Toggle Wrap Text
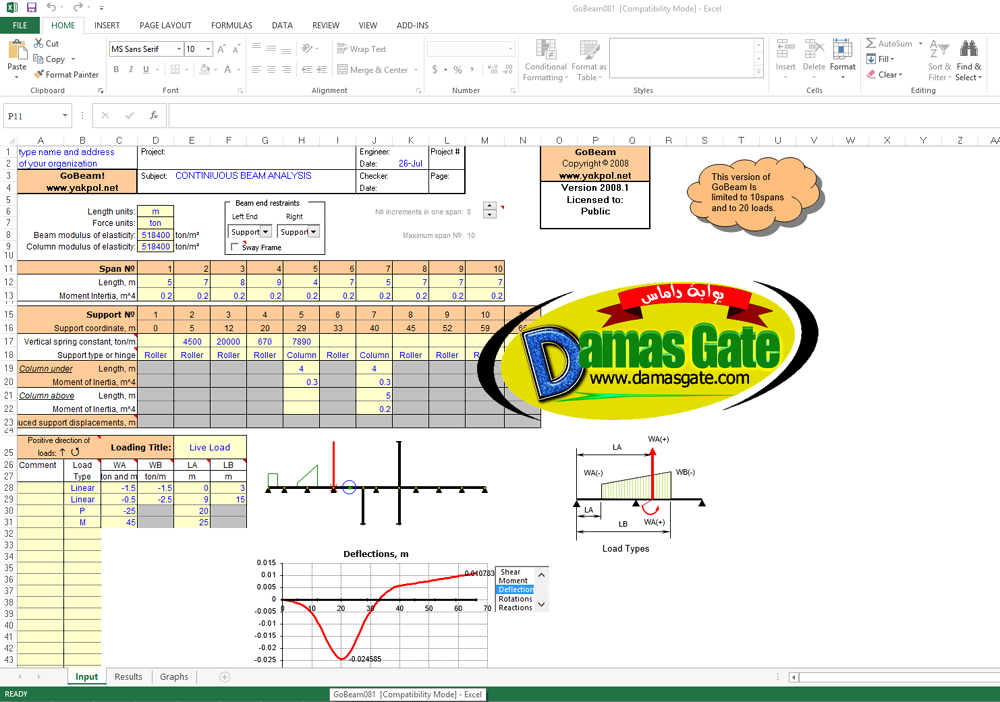Screen dimensions: 1000x702 pyautogui.click(x=361, y=49)
